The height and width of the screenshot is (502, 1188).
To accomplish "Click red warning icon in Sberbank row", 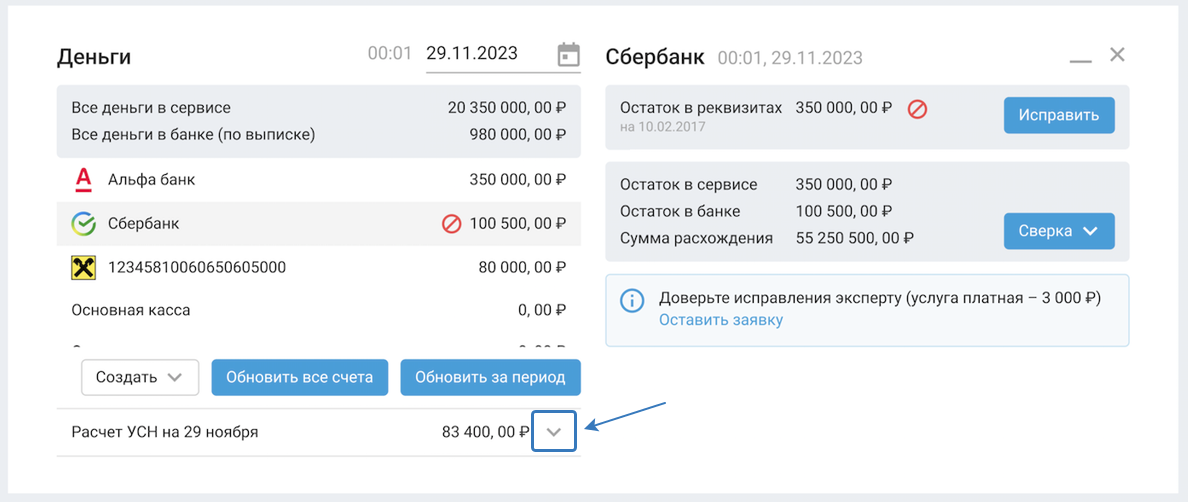I will [451, 224].
